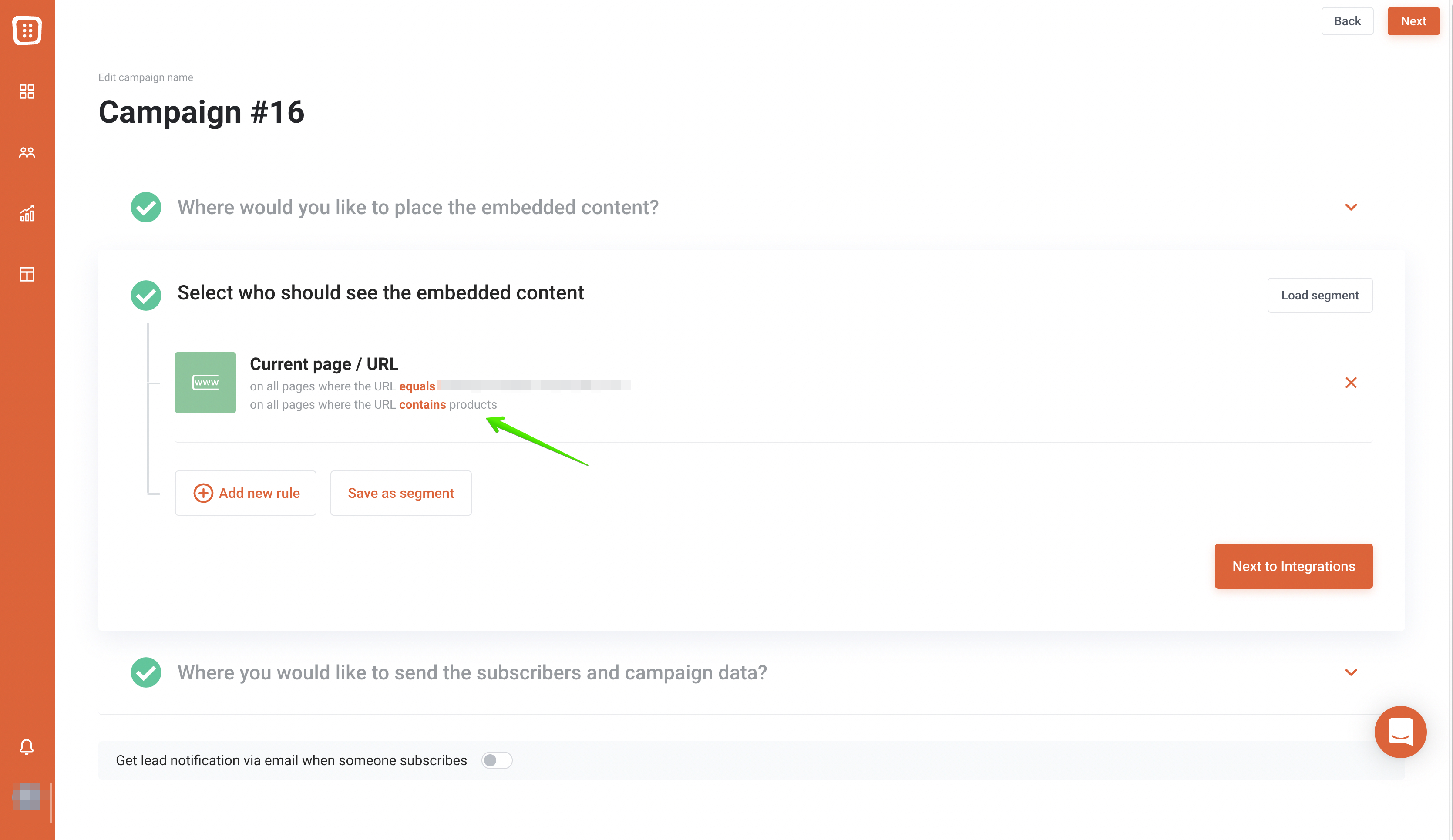This screenshot has width=1453, height=840.
Task: Click the 'Select who should see' section header
Action: pyautogui.click(x=380, y=293)
